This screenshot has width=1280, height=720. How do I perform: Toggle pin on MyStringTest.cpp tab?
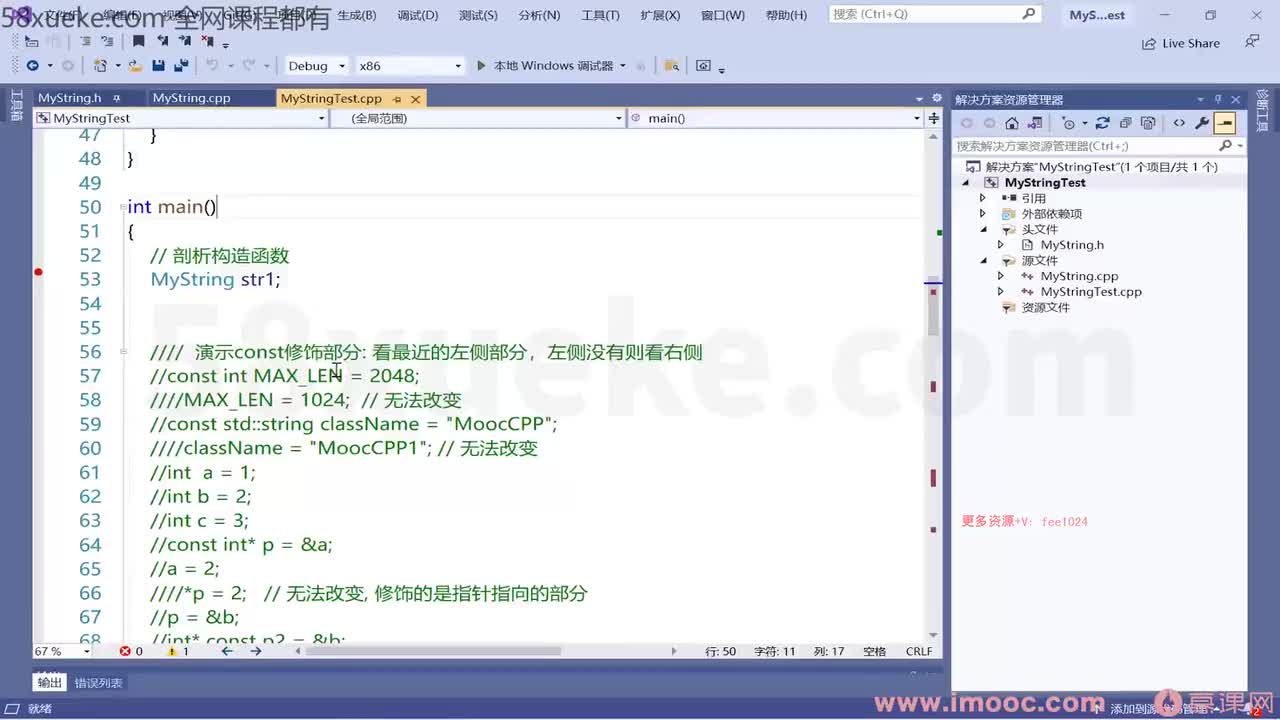click(x=397, y=99)
